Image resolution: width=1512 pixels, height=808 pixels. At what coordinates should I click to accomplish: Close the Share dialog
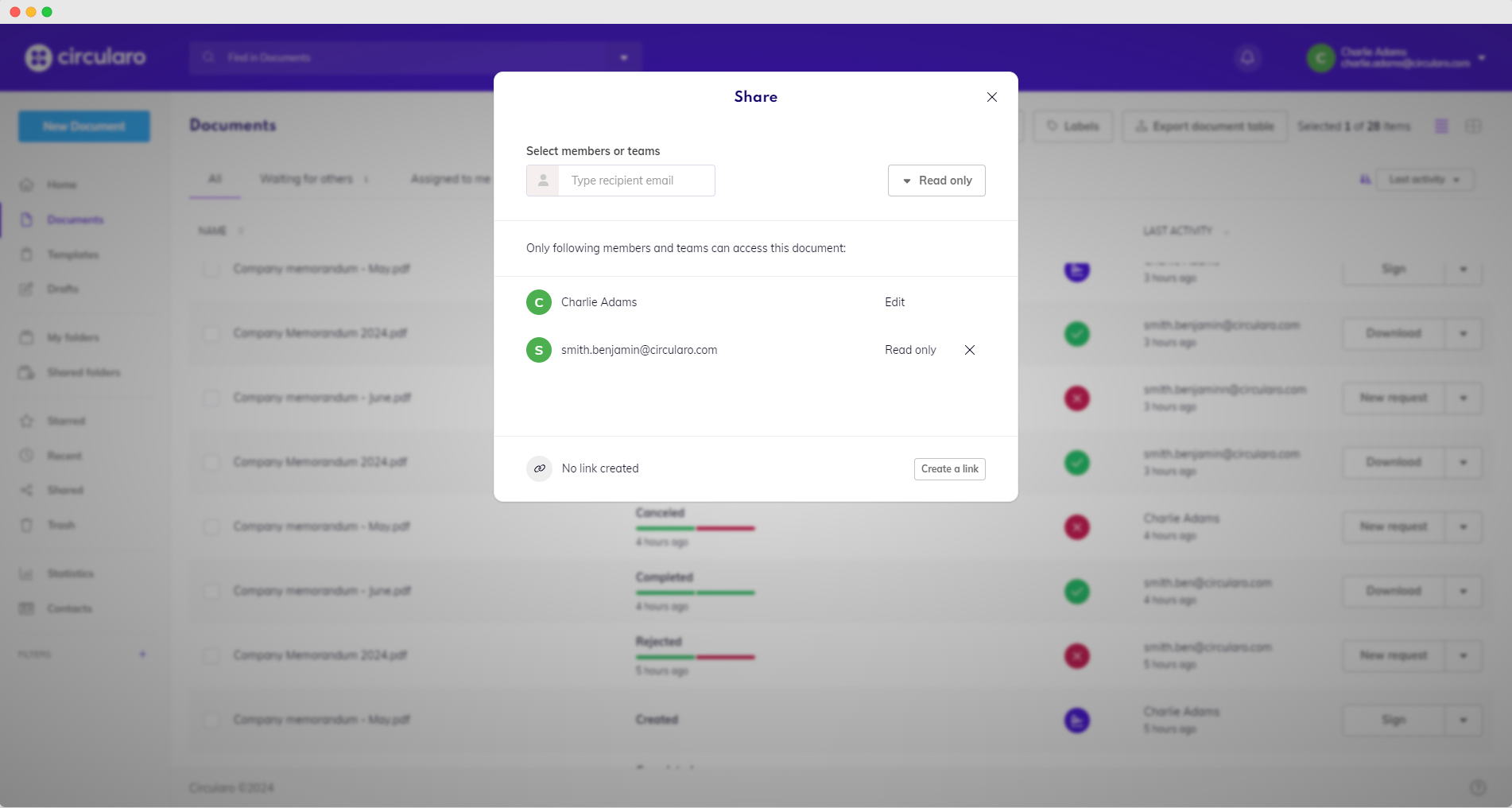991,97
